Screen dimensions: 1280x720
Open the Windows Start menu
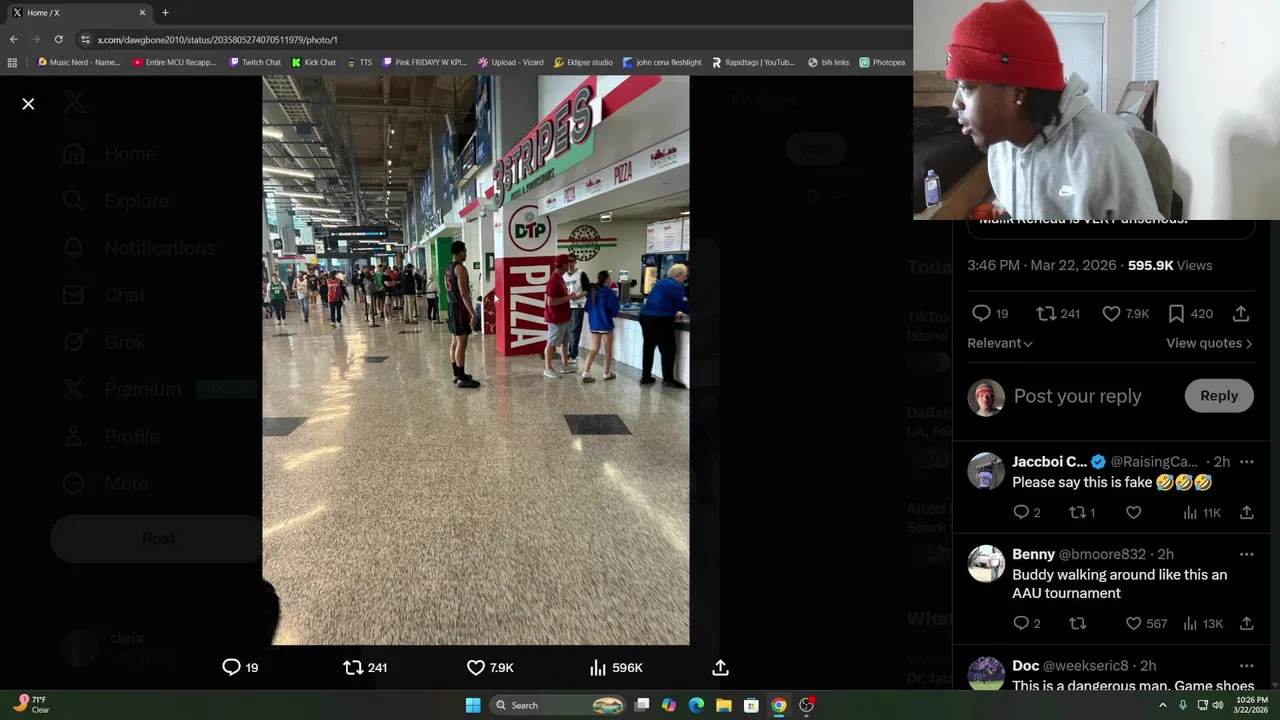473,705
